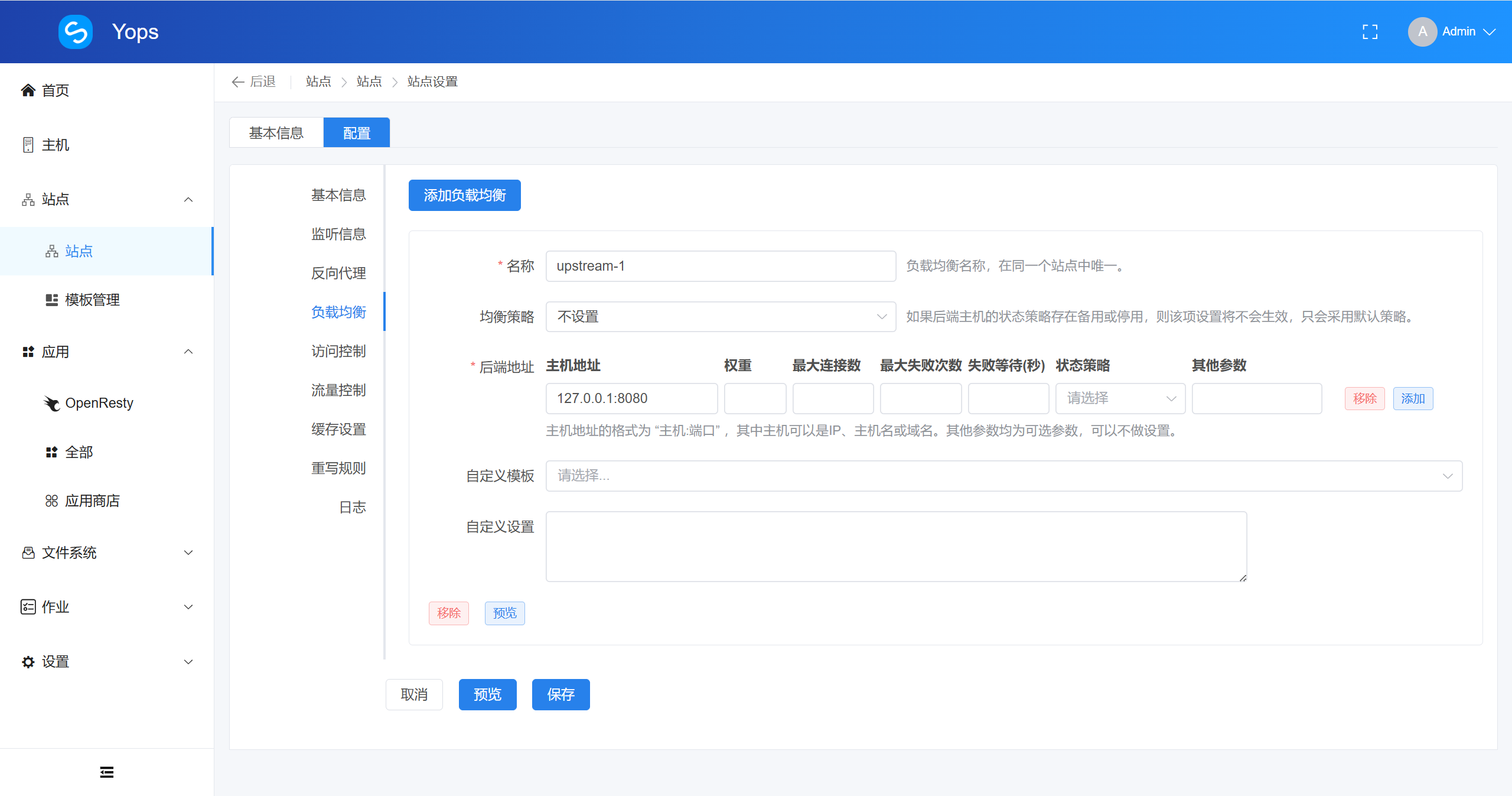Viewport: 1512px width, 796px height.
Task: Click the 添加负载均衡 button
Action: tap(464, 195)
